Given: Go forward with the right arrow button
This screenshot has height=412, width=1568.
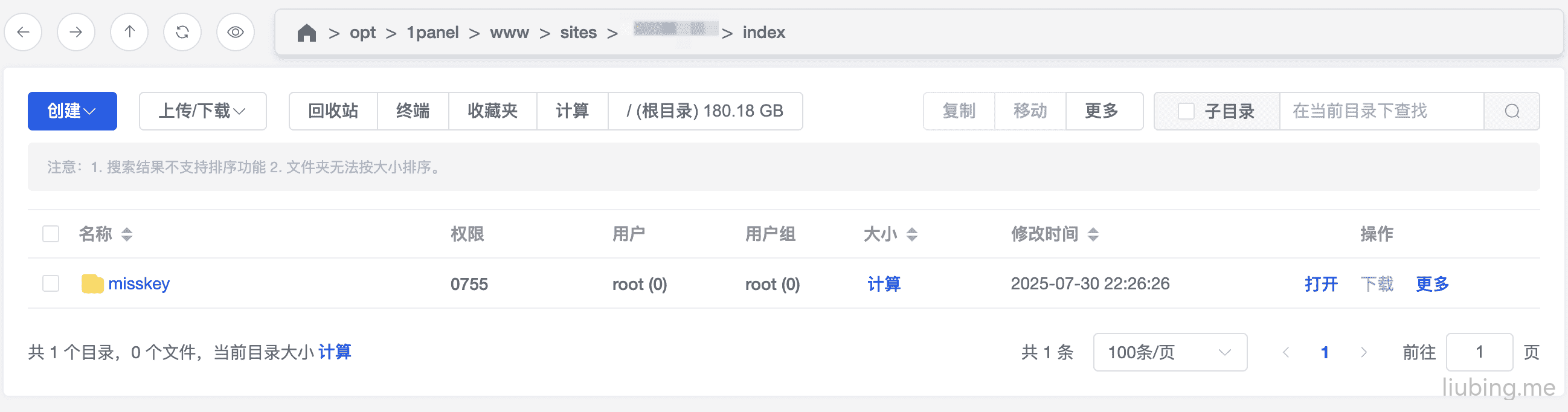Looking at the screenshot, I should pos(76,32).
